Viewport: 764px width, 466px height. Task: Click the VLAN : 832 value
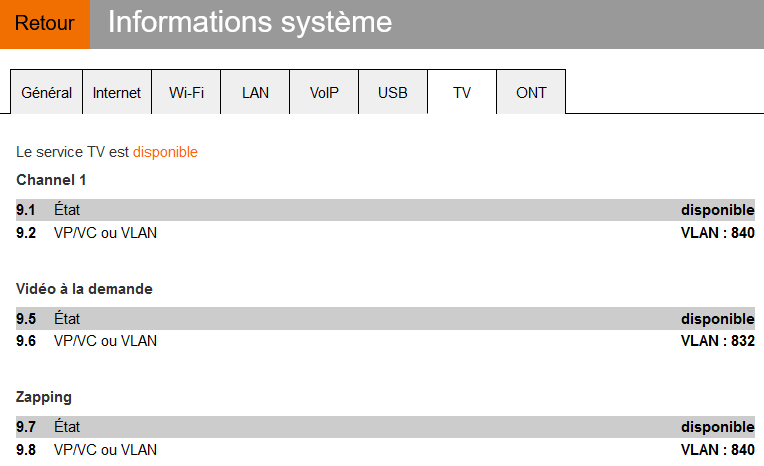click(x=717, y=341)
